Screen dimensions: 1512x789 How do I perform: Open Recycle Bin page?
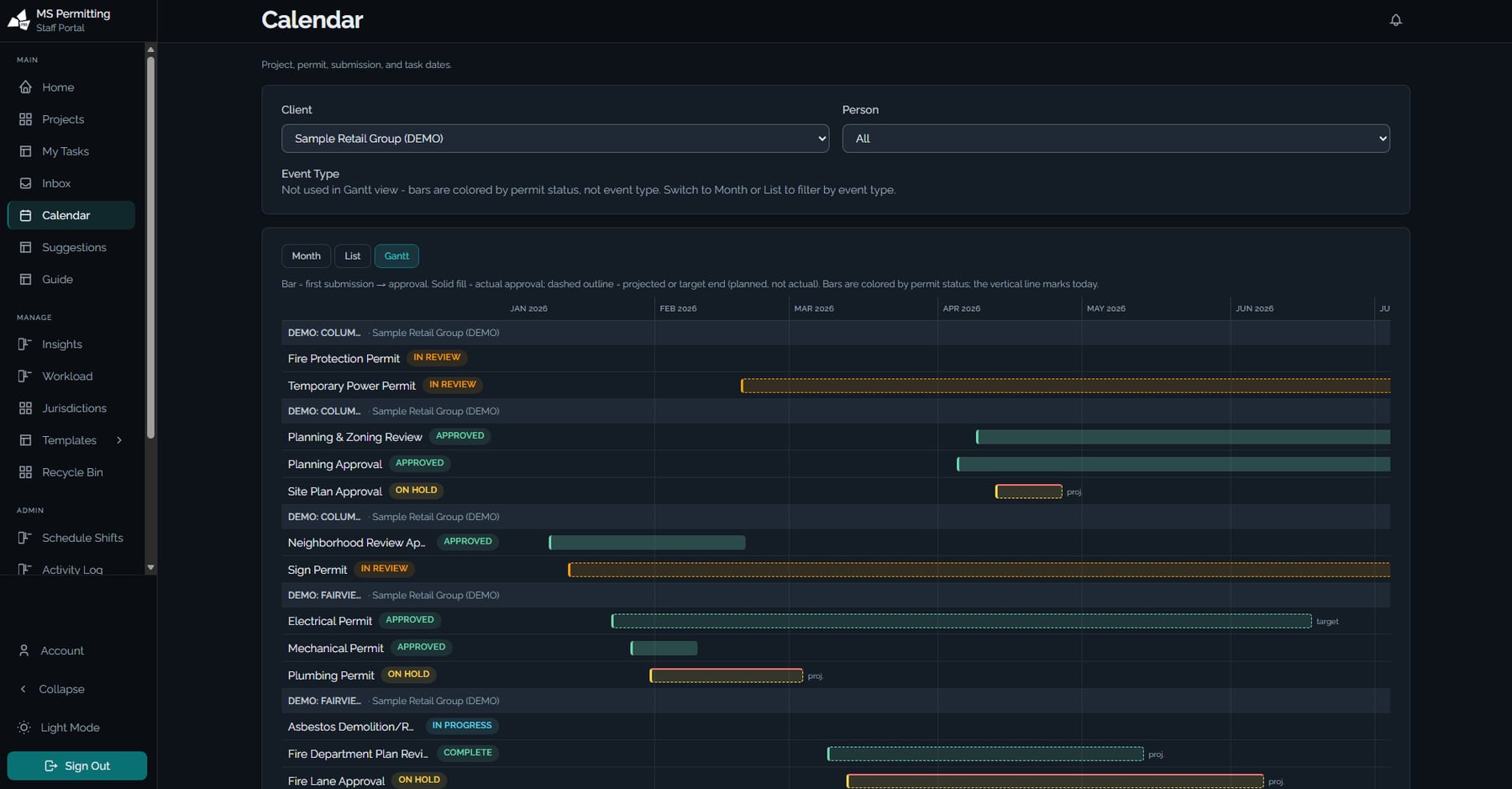(x=71, y=472)
